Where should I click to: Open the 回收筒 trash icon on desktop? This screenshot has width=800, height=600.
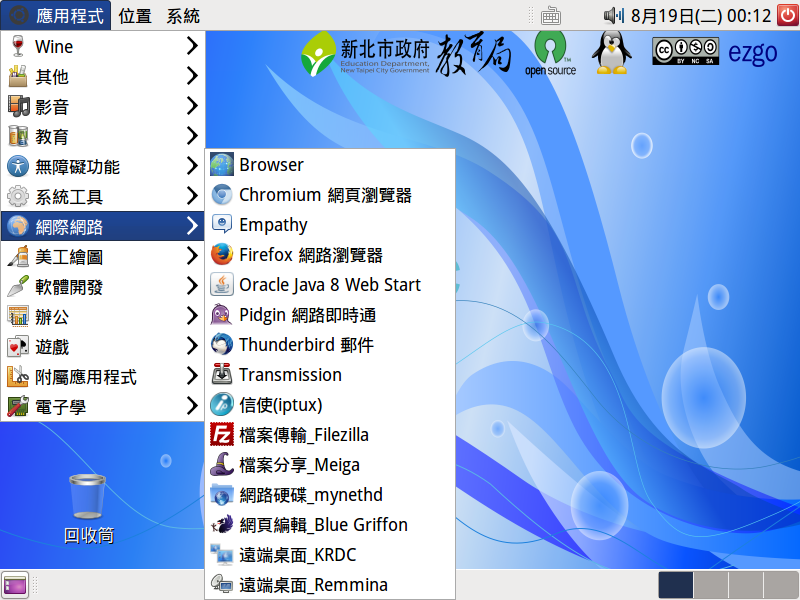(x=88, y=496)
